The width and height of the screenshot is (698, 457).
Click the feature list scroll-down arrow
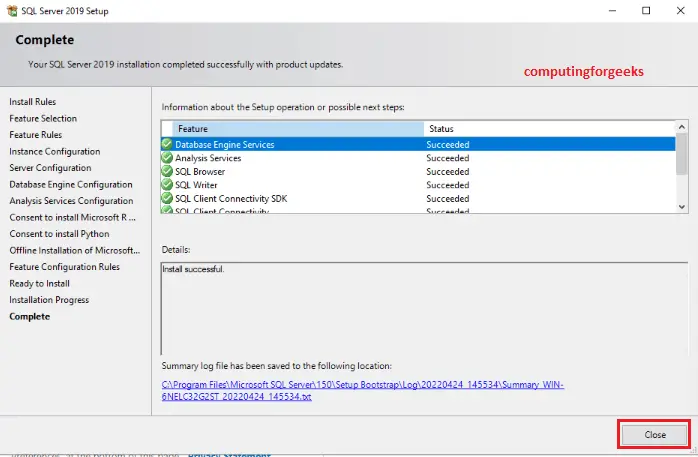[682, 207]
